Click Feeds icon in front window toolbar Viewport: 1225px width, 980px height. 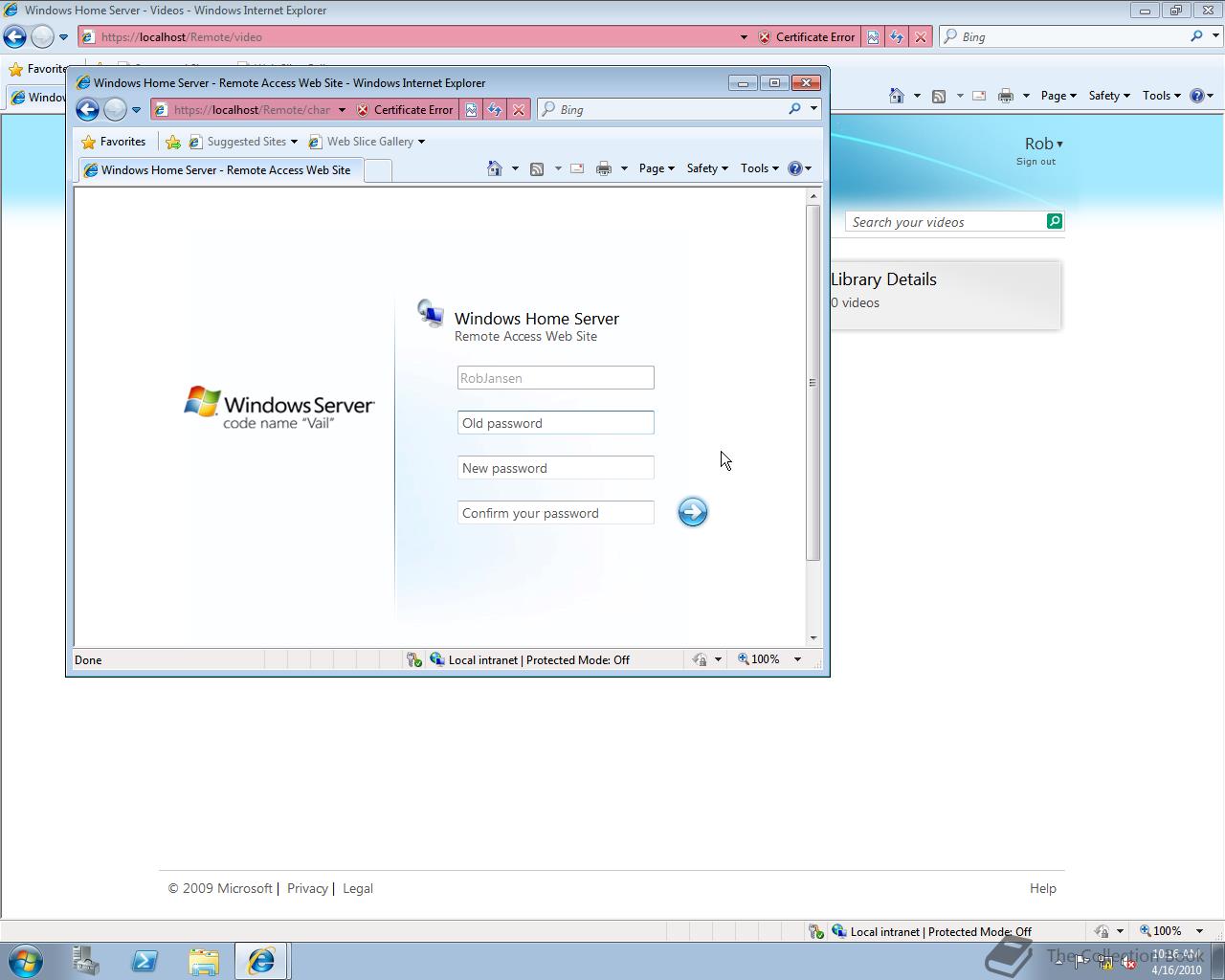tap(537, 168)
